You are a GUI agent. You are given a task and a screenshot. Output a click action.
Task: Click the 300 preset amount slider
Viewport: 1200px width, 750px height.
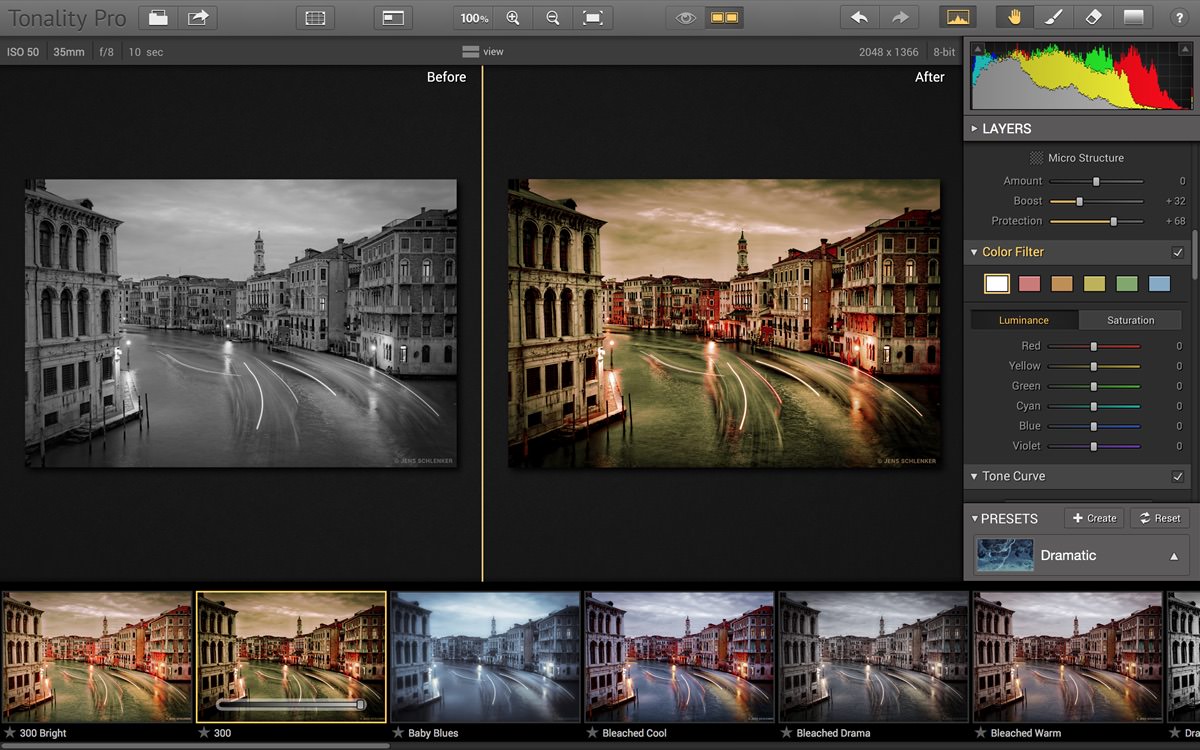click(291, 705)
